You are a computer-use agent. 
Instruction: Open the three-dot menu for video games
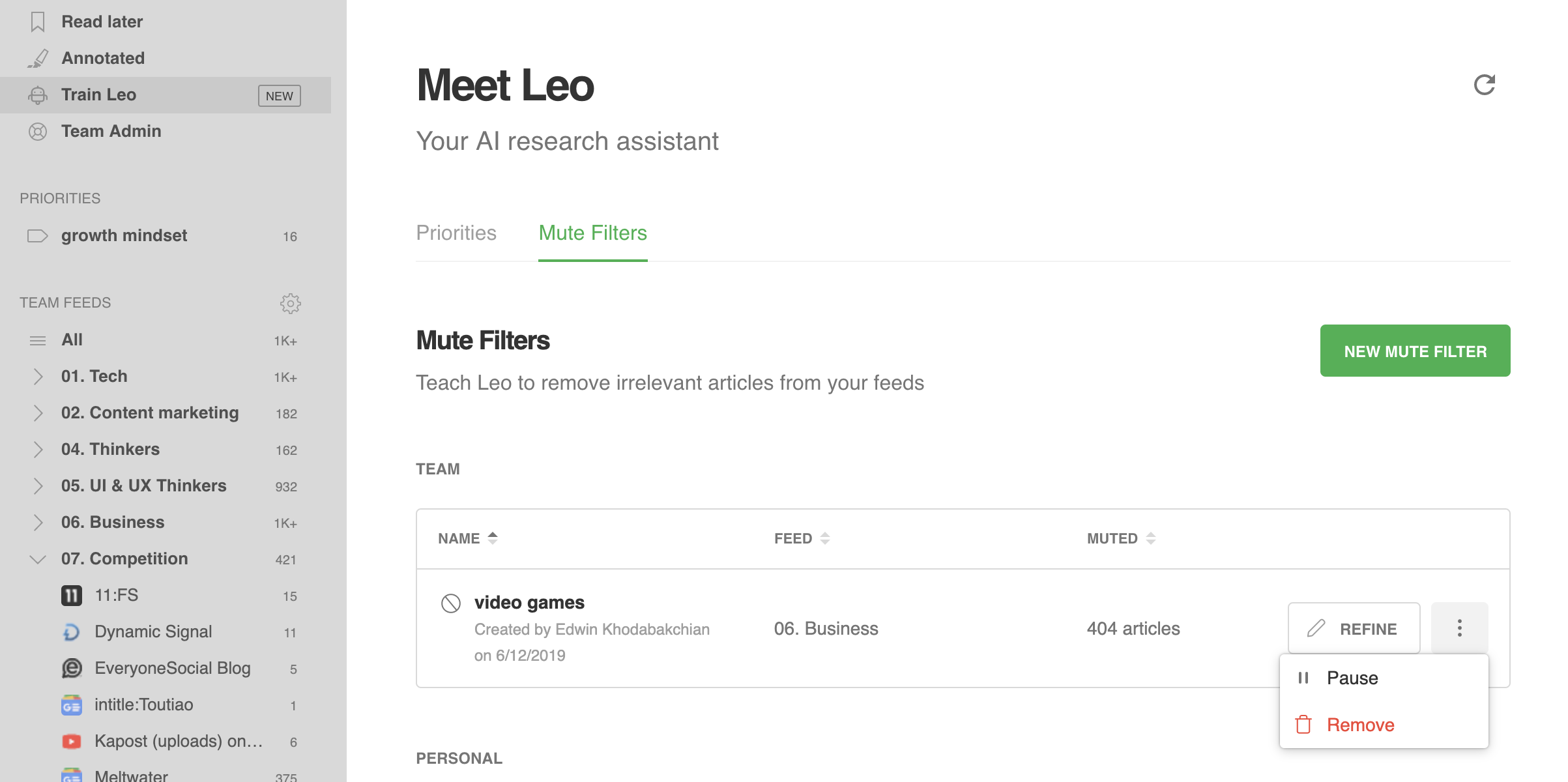pyautogui.click(x=1460, y=628)
